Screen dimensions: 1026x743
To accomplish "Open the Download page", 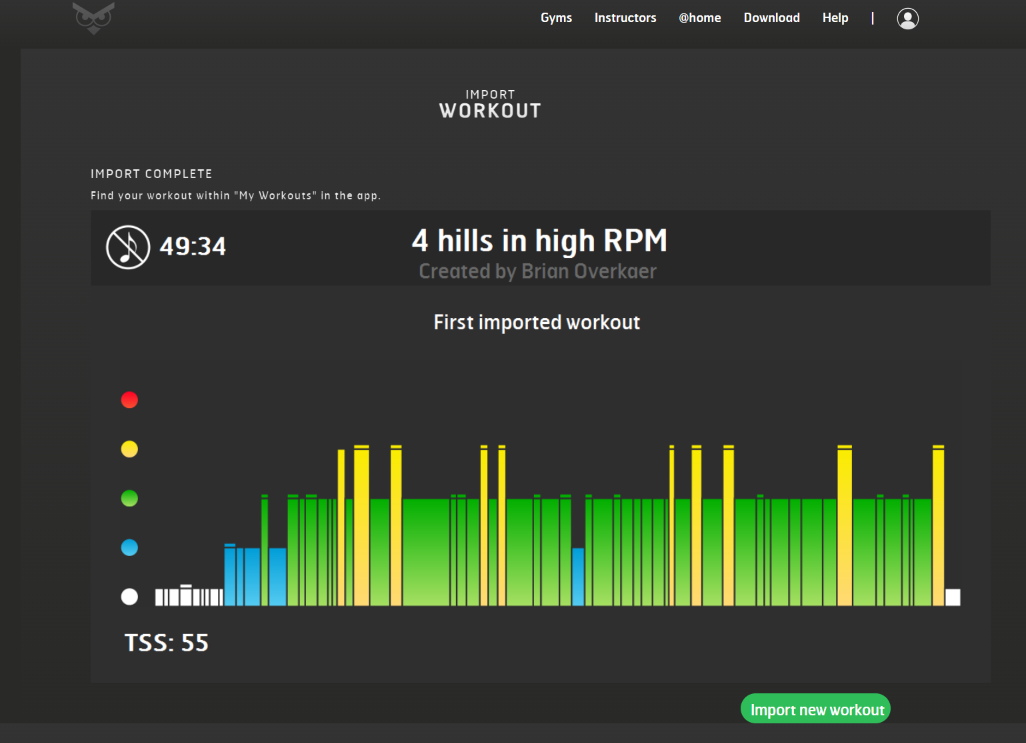I will click(x=771, y=18).
